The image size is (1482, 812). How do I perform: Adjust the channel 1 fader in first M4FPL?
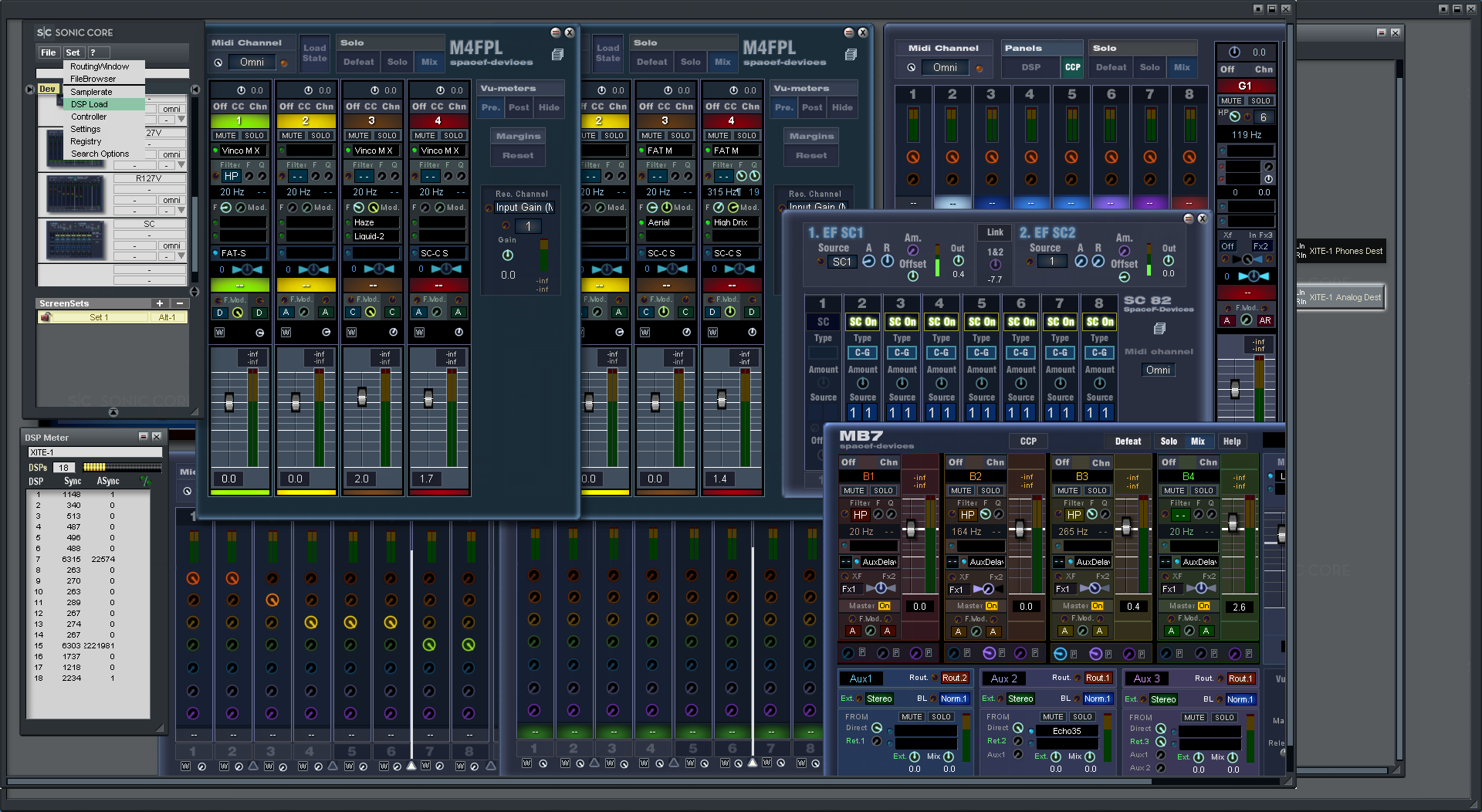click(228, 402)
